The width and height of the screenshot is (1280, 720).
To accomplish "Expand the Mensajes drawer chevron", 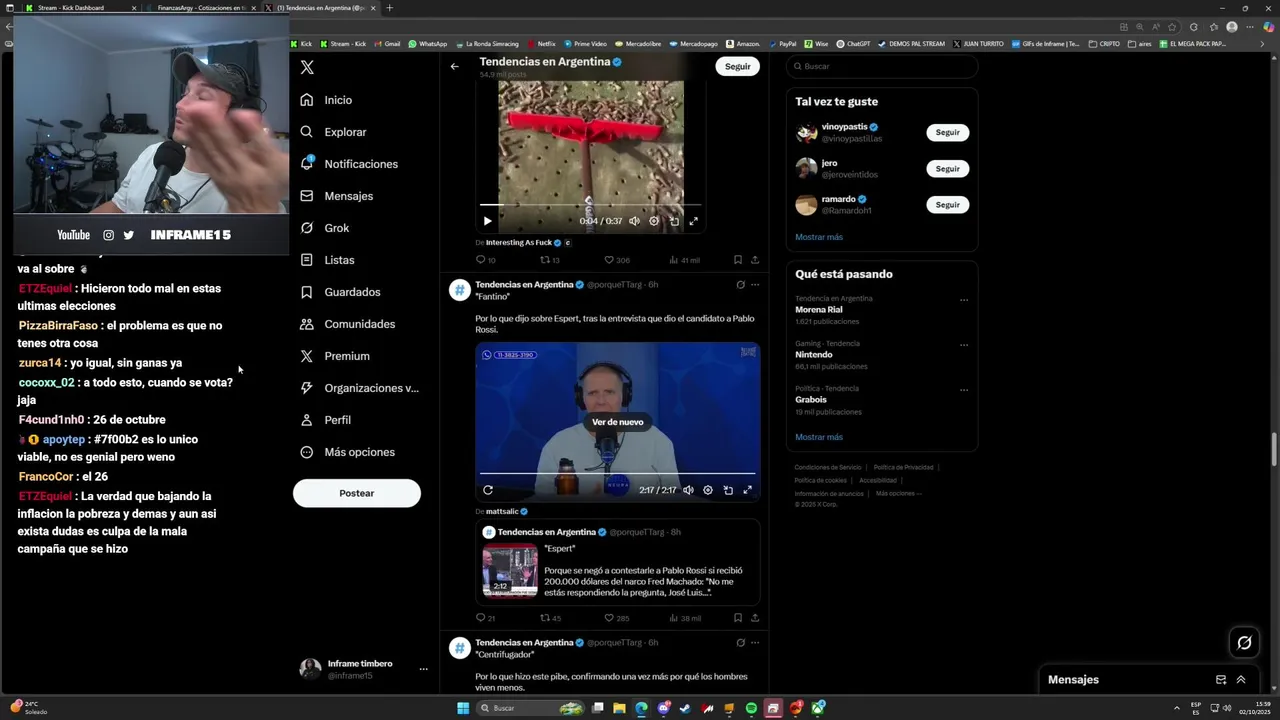I will tap(1241, 680).
